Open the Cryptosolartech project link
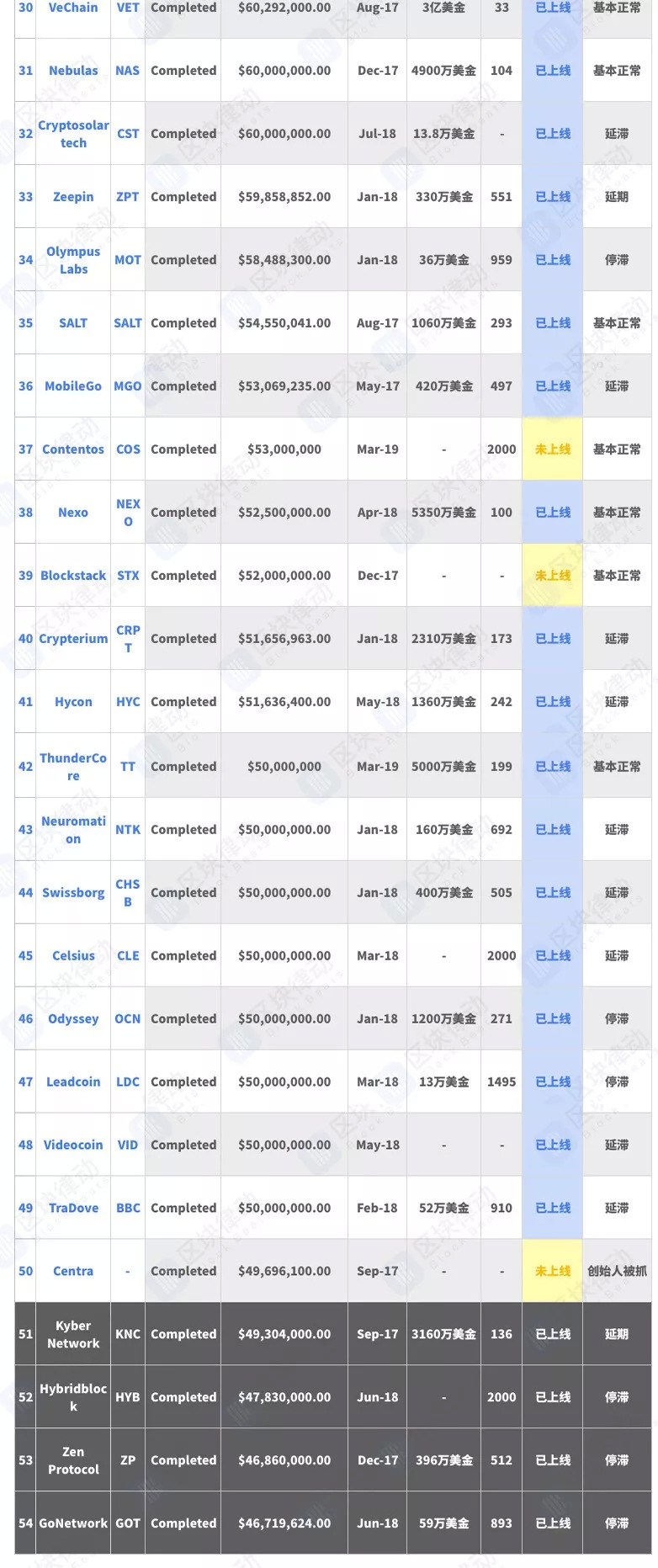Screen dimensions: 658x1568 [73, 134]
